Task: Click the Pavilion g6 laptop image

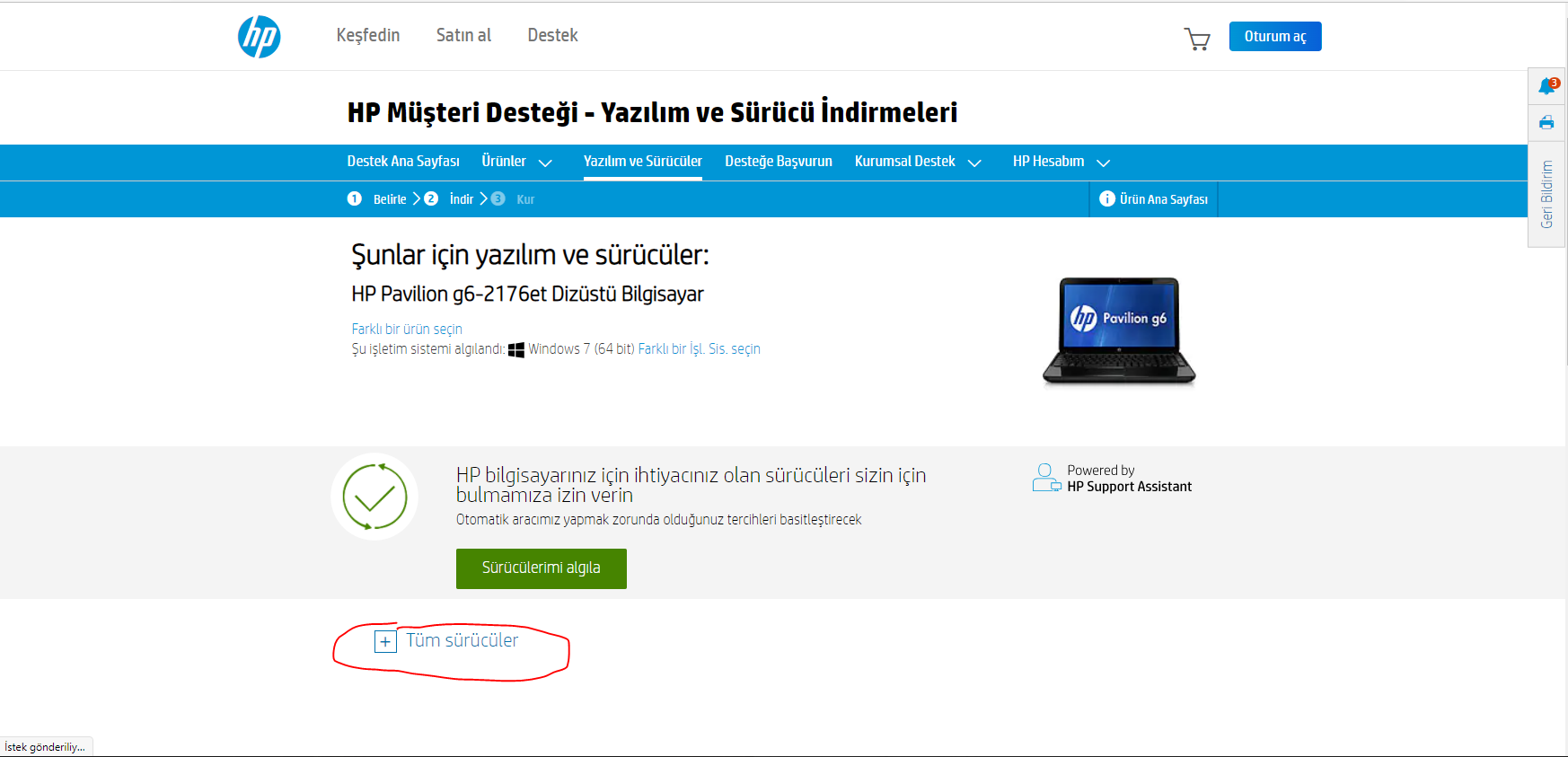Action: point(1119,330)
